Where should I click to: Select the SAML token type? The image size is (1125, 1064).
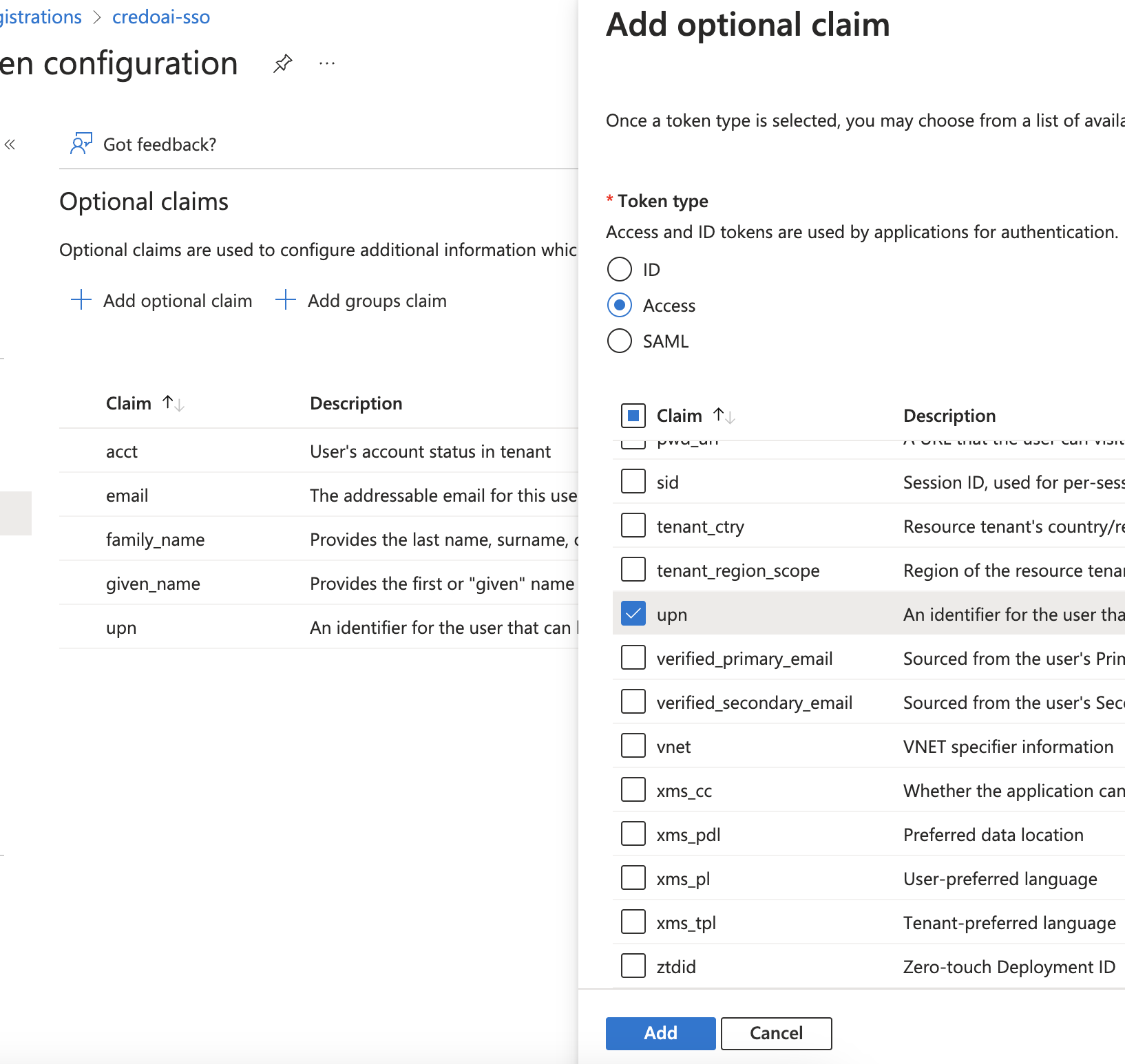[620, 341]
